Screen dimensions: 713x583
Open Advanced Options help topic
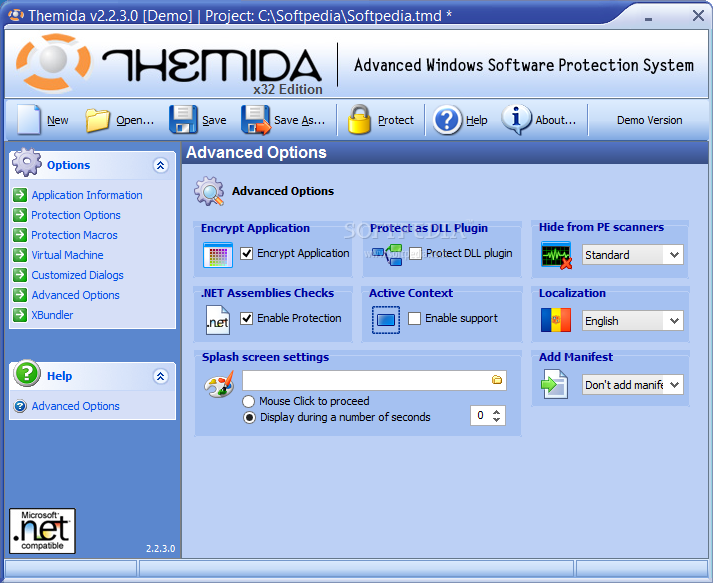coord(75,406)
